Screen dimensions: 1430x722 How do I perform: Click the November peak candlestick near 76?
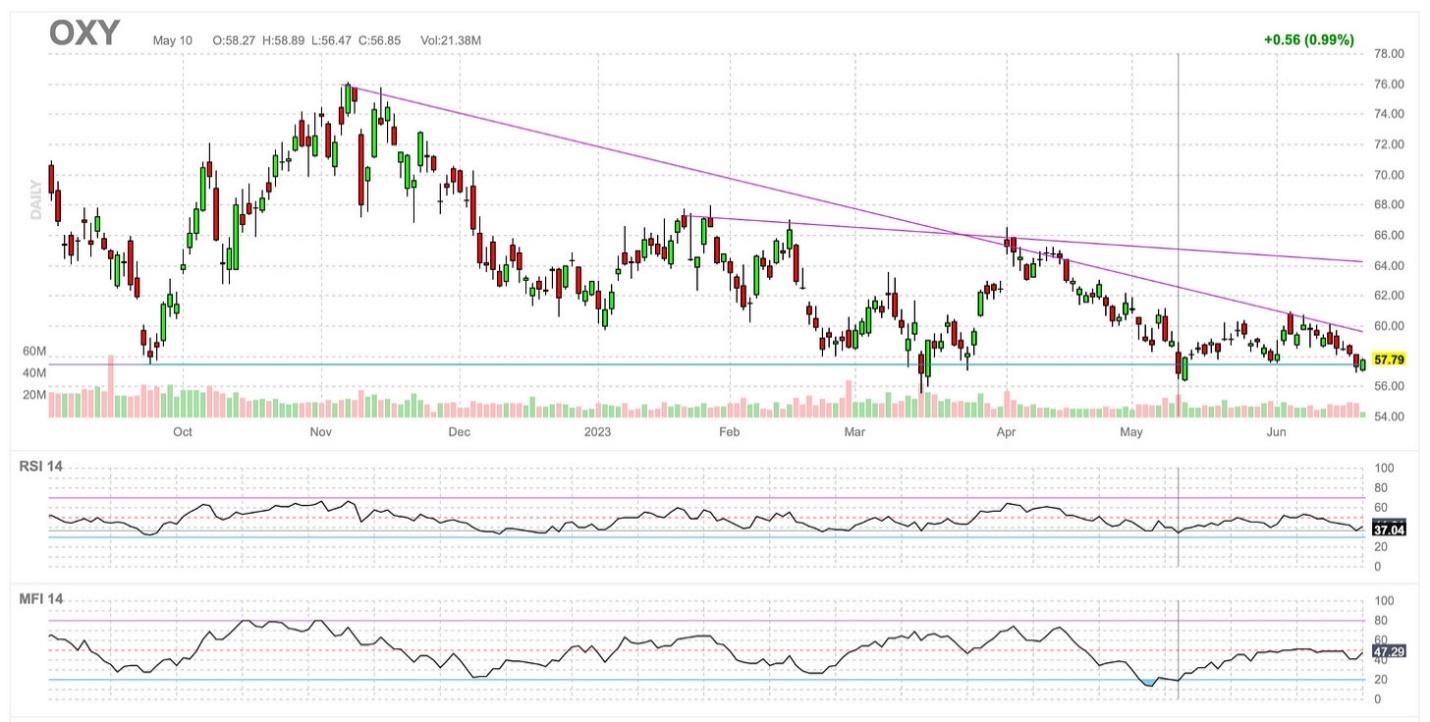tap(348, 99)
